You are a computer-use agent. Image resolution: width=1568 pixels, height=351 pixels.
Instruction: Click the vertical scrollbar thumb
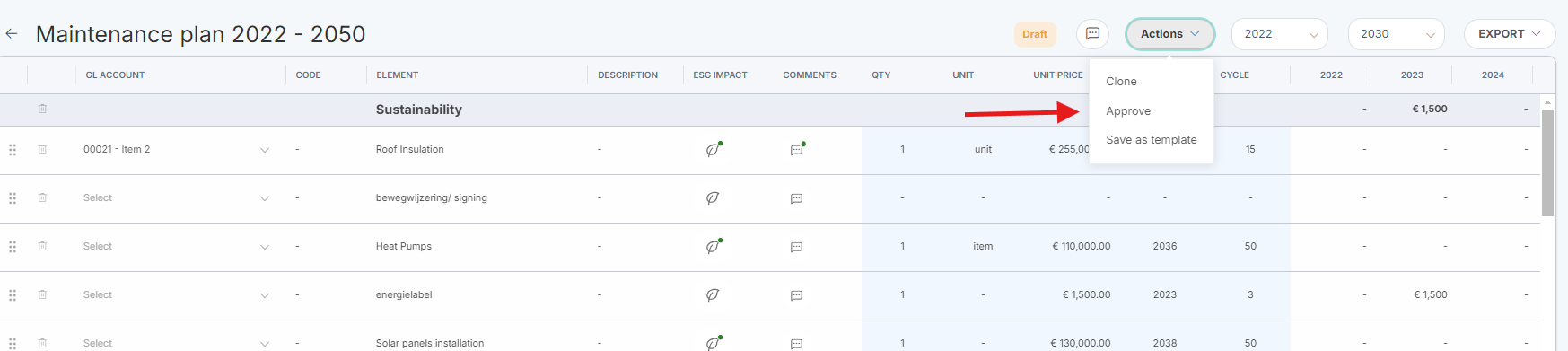coord(1547,163)
